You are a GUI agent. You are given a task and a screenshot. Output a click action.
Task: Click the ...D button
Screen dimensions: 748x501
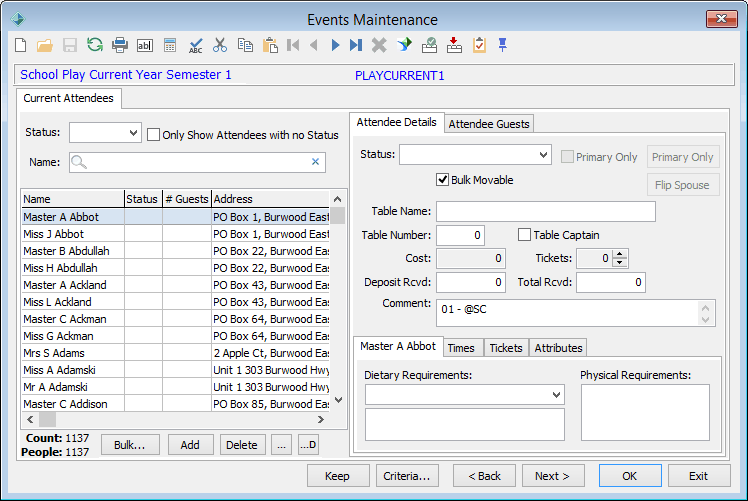click(308, 445)
